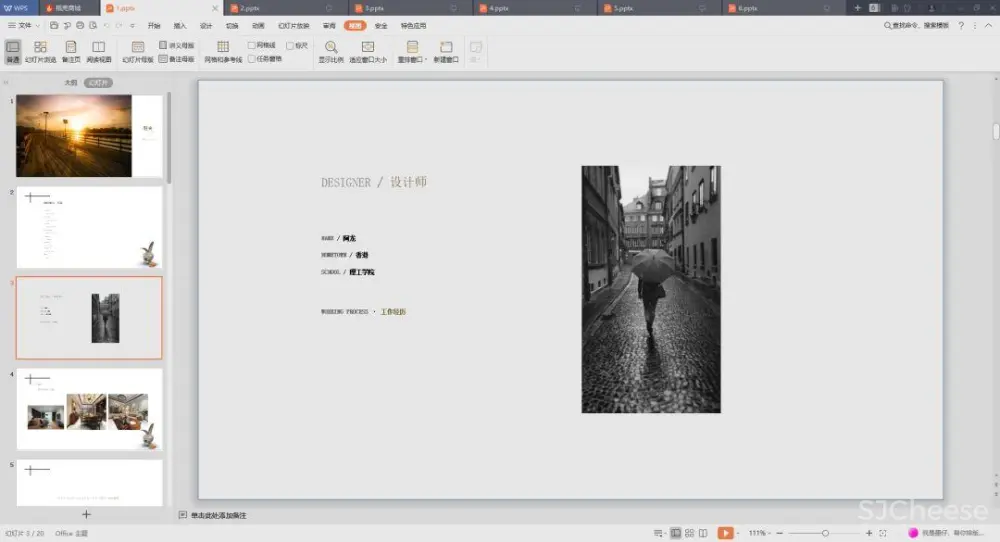1000x542 pixels.
Task: Enable the Gridlines checkbox (网格线)
Action: (x=252, y=45)
